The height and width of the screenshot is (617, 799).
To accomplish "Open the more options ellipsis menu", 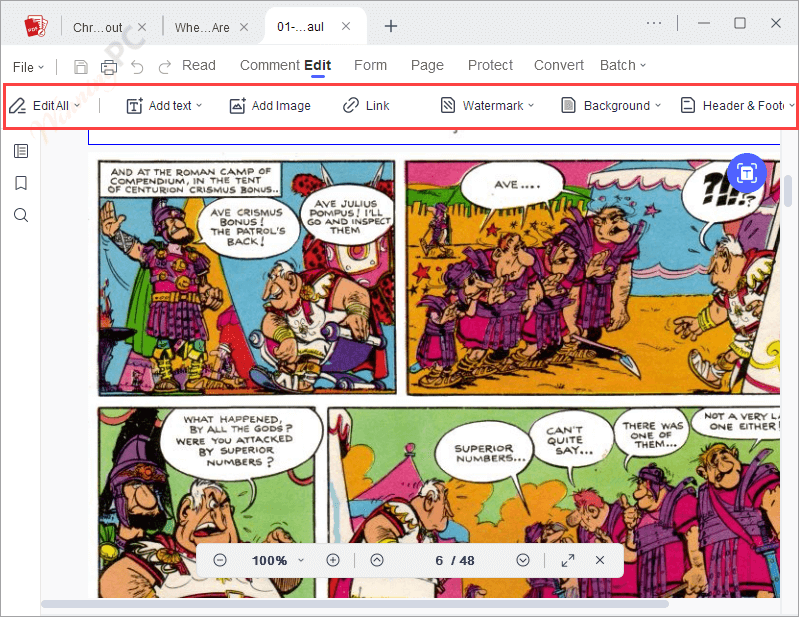I will coord(654,23).
